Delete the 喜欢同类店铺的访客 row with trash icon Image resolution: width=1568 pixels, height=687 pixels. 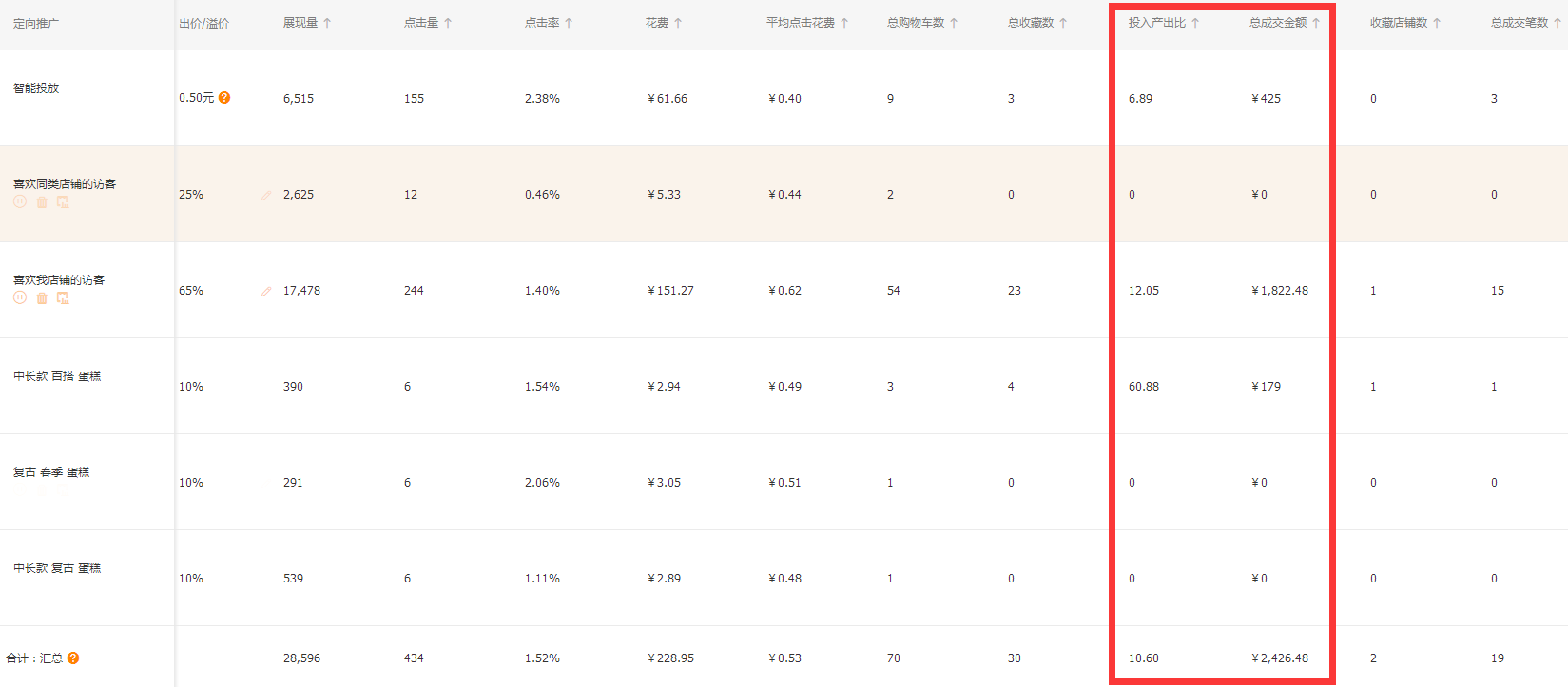click(42, 202)
